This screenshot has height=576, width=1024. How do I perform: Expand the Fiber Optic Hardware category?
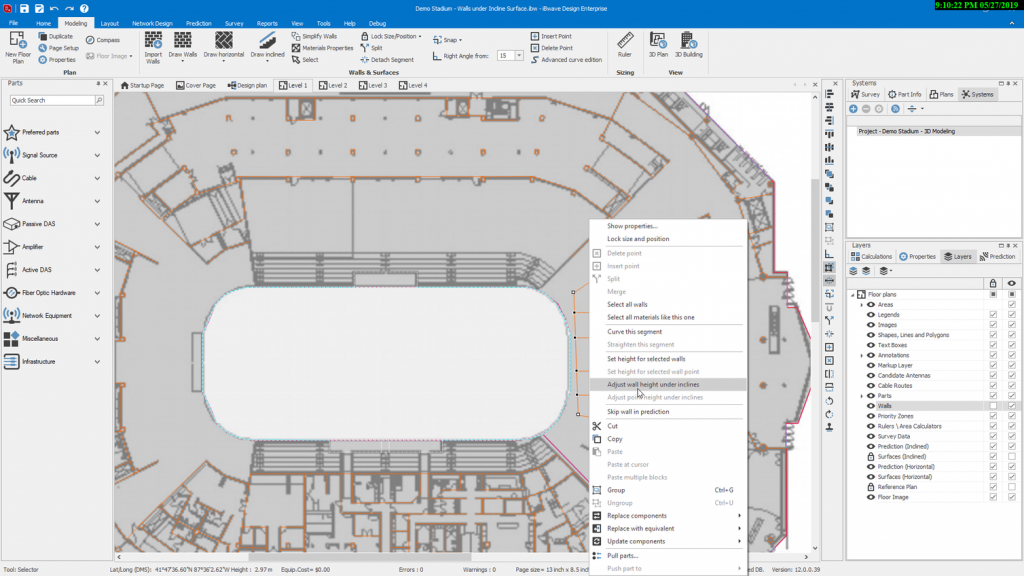97,293
